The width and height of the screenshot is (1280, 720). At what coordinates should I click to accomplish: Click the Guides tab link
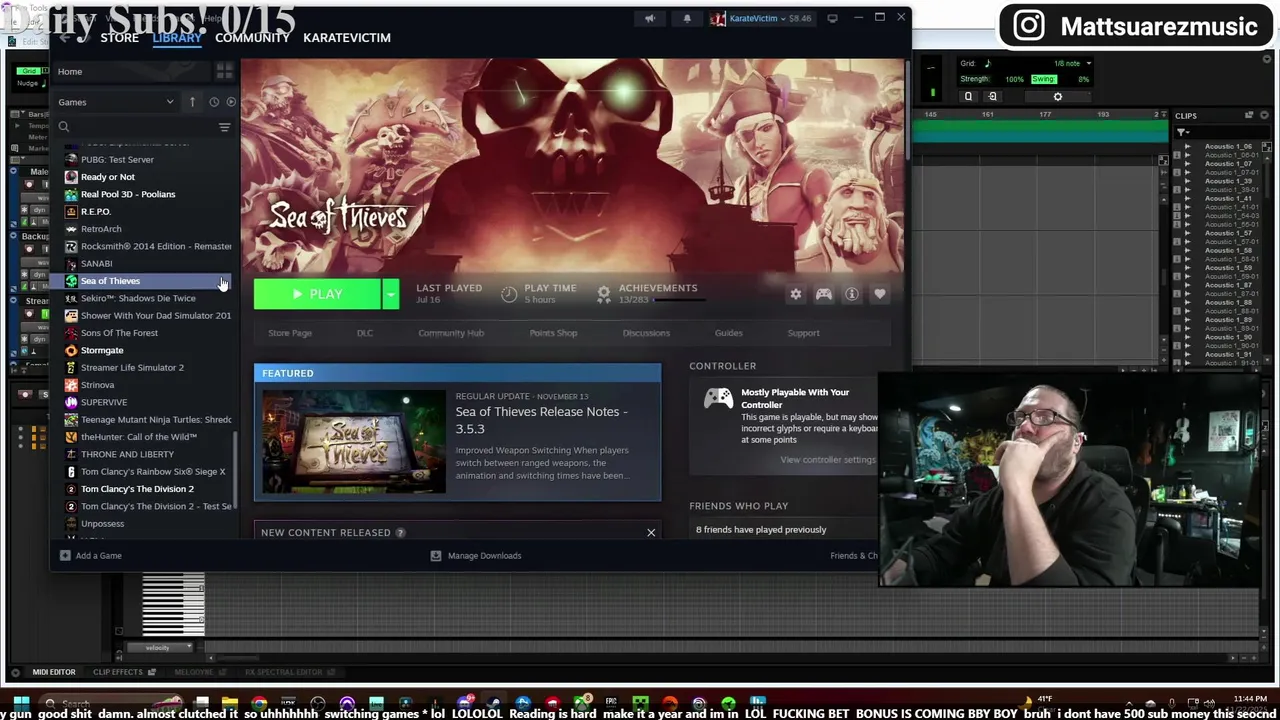pos(729,333)
